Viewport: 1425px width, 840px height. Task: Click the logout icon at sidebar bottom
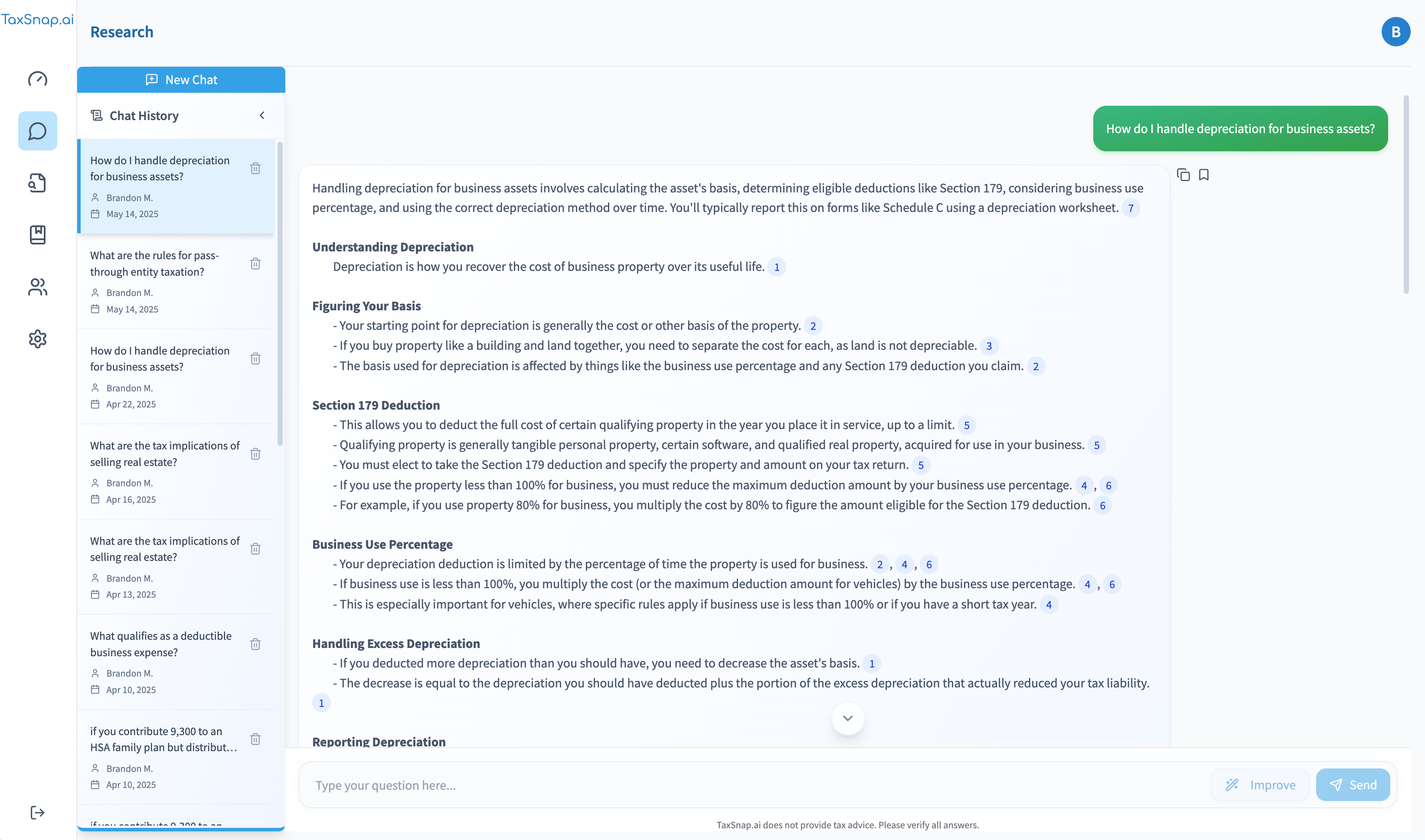pos(37,812)
